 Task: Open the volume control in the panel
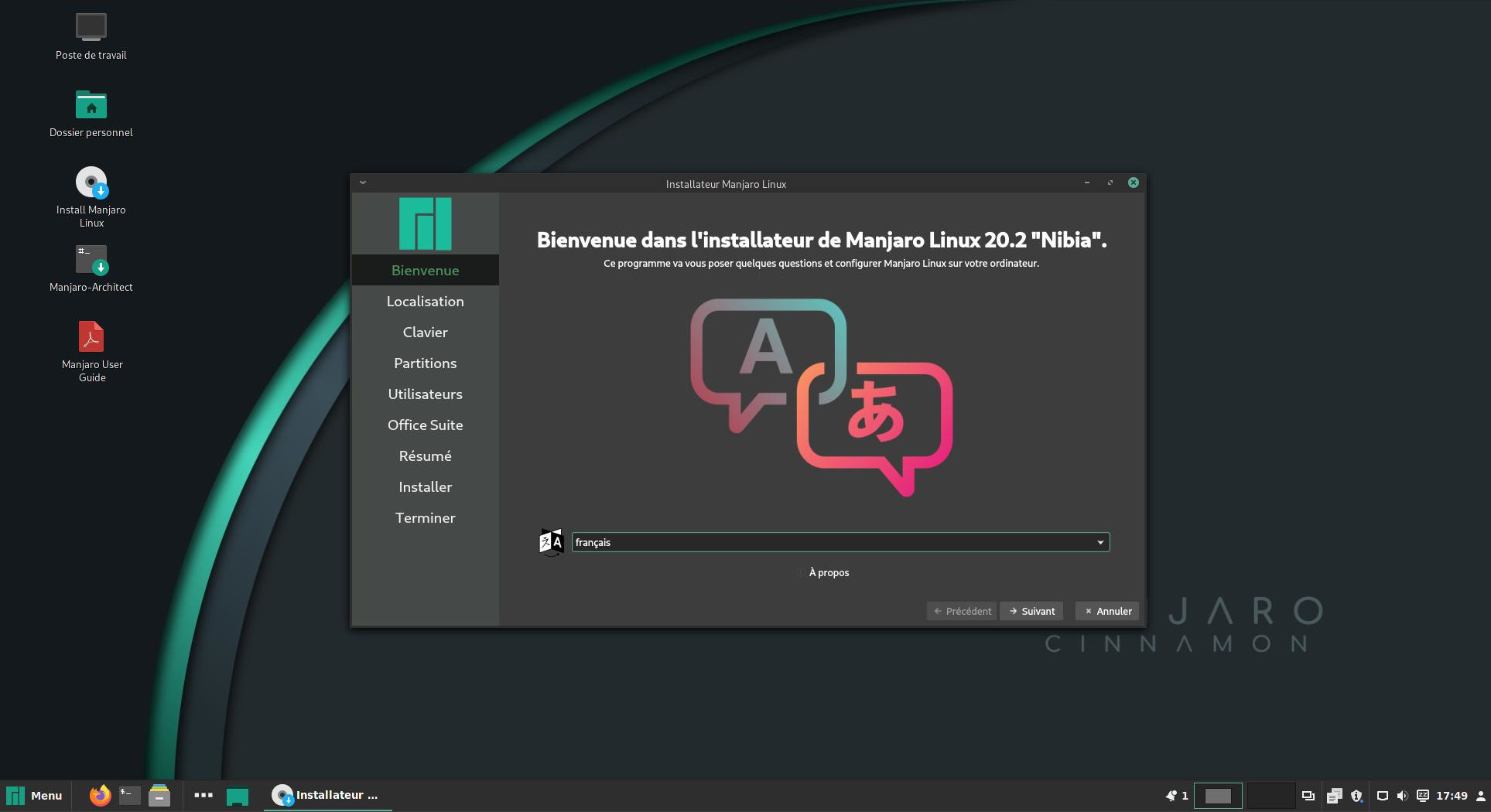(x=1402, y=796)
